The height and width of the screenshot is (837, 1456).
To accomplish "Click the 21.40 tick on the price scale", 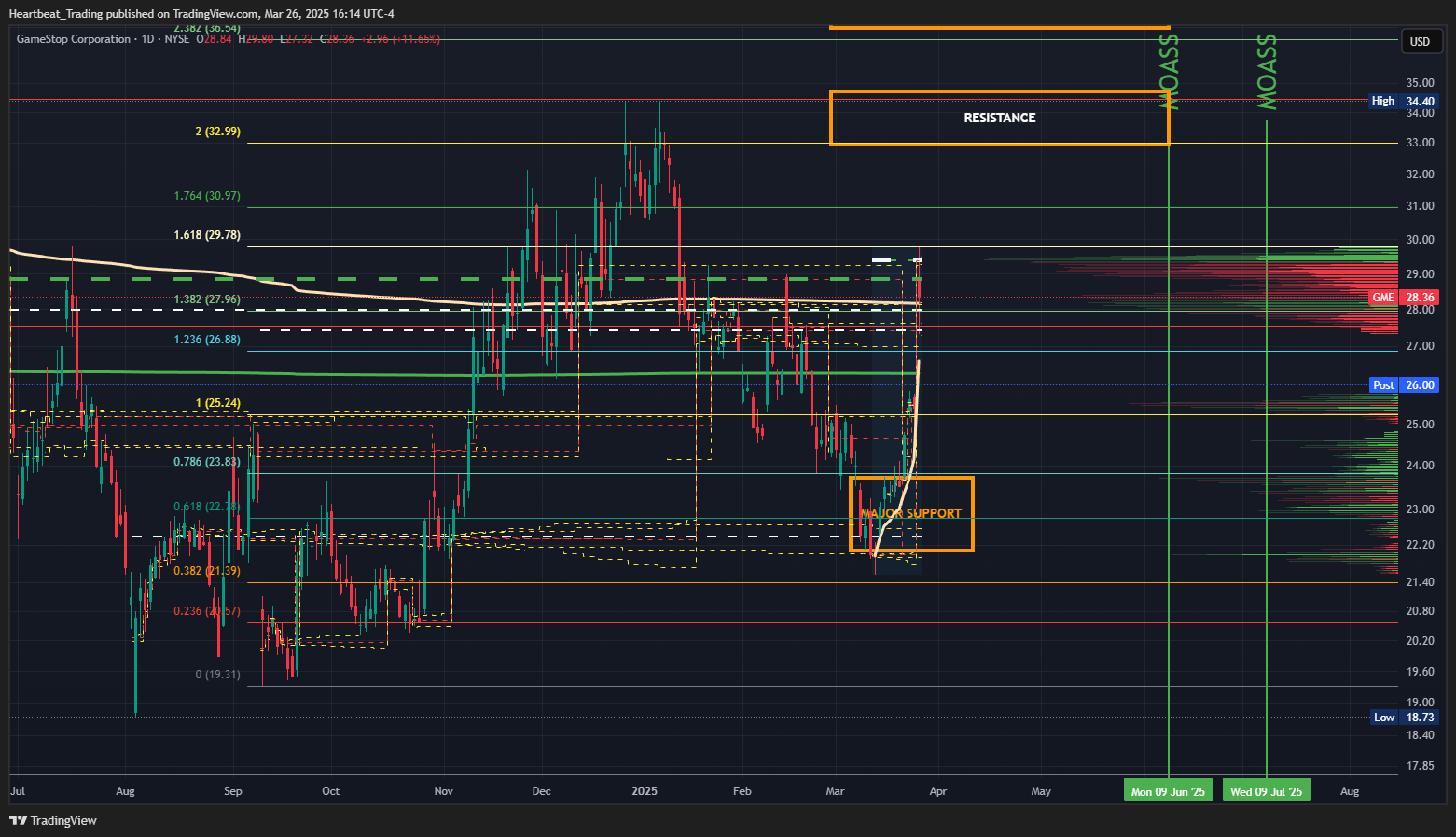I will click(1421, 582).
